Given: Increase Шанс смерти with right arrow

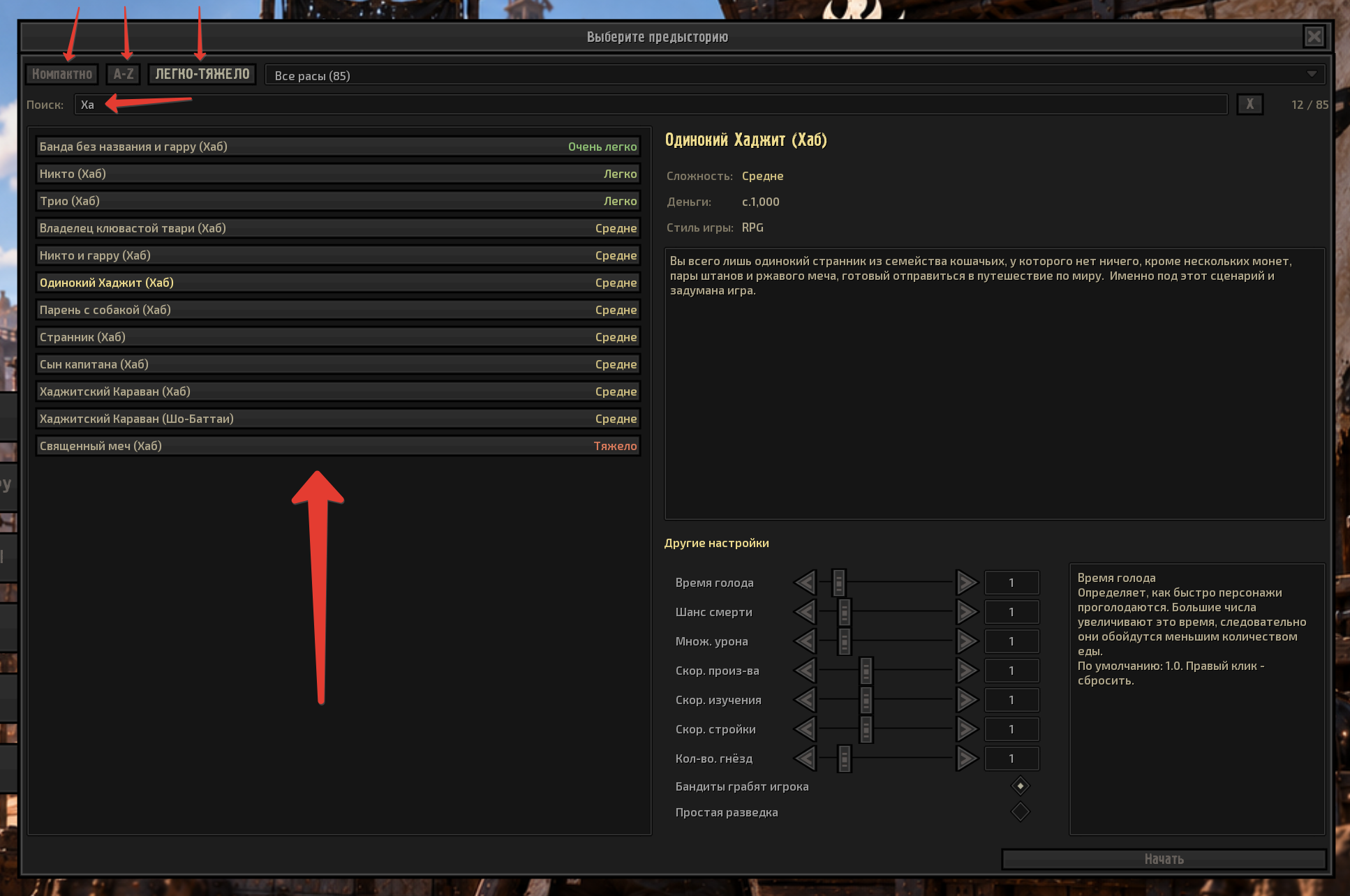Looking at the screenshot, I should (x=967, y=612).
